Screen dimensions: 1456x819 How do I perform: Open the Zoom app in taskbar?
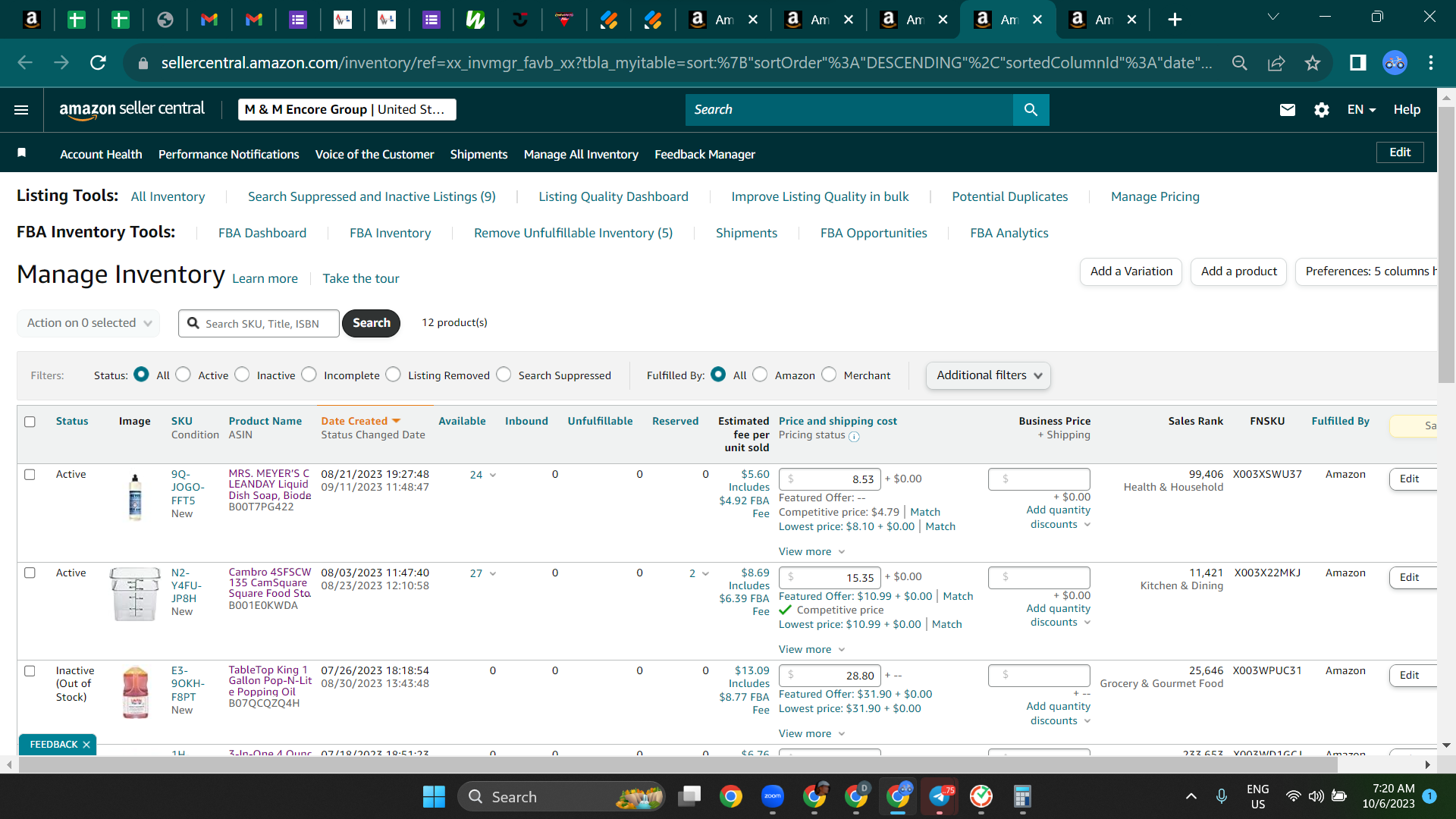click(x=773, y=796)
